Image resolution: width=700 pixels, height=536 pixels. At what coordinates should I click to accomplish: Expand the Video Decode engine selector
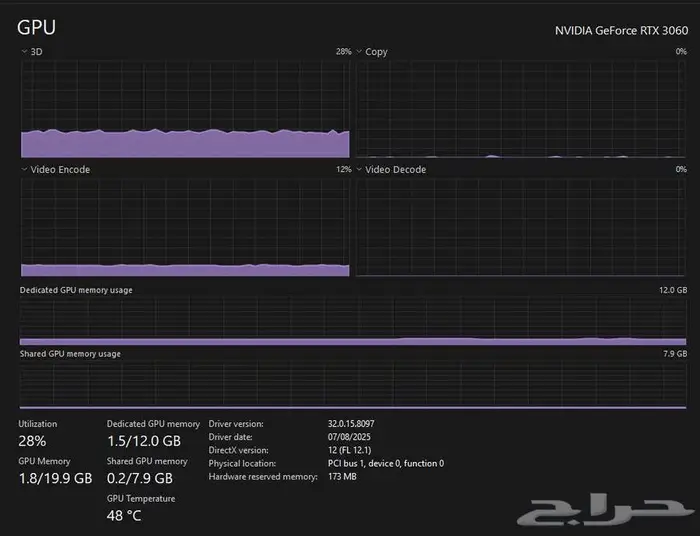pyautogui.click(x=360, y=170)
